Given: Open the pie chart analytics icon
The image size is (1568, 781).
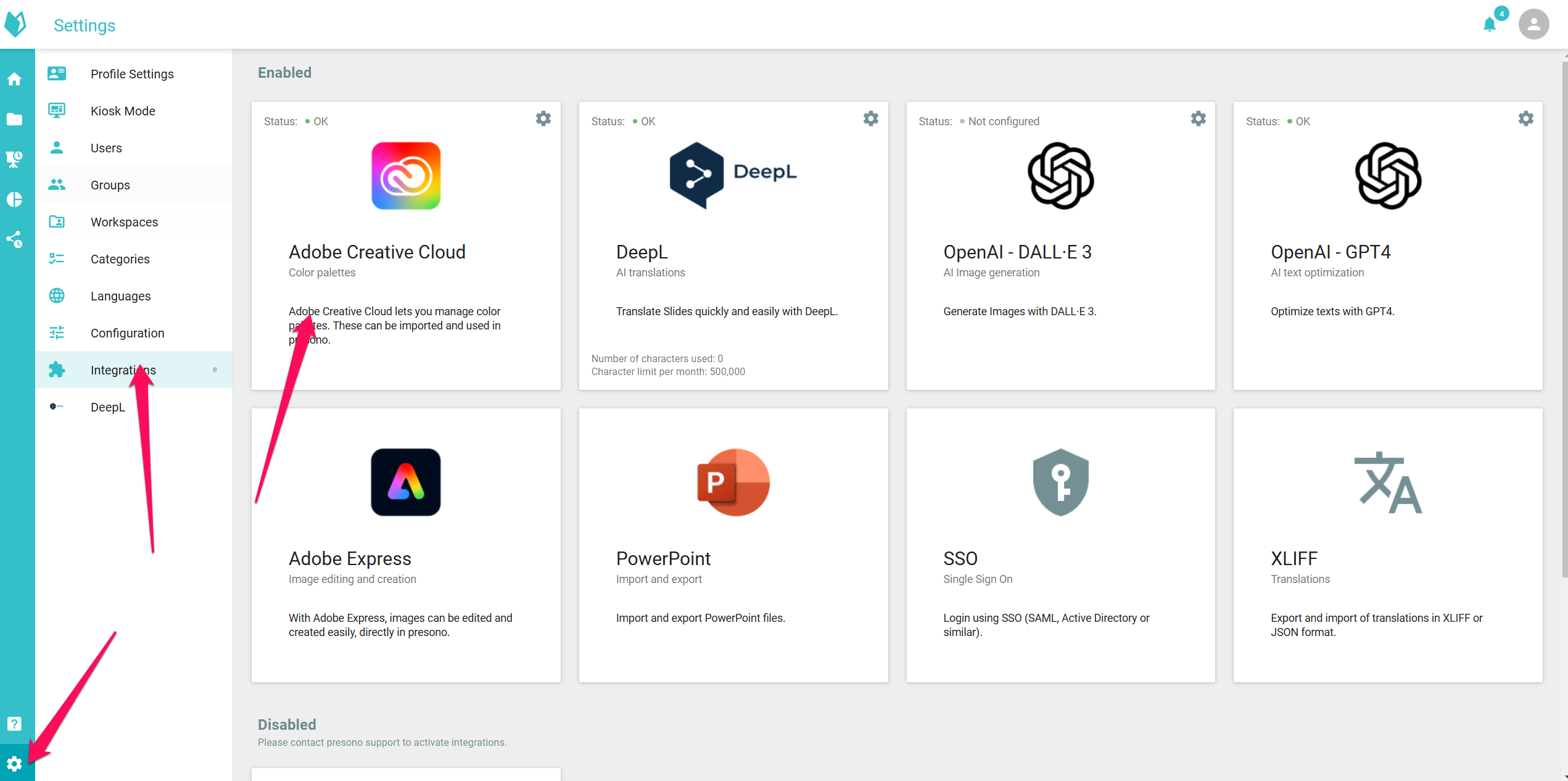Looking at the screenshot, I should tap(14, 199).
